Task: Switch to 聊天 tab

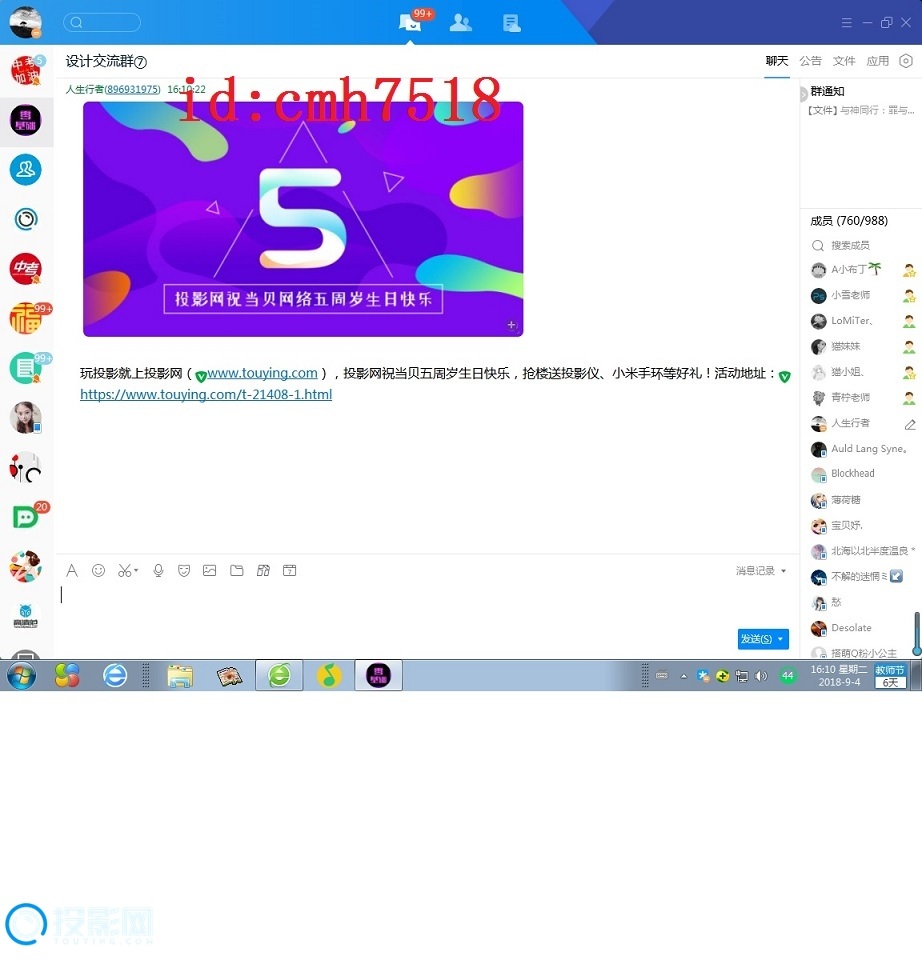Action: tap(777, 61)
